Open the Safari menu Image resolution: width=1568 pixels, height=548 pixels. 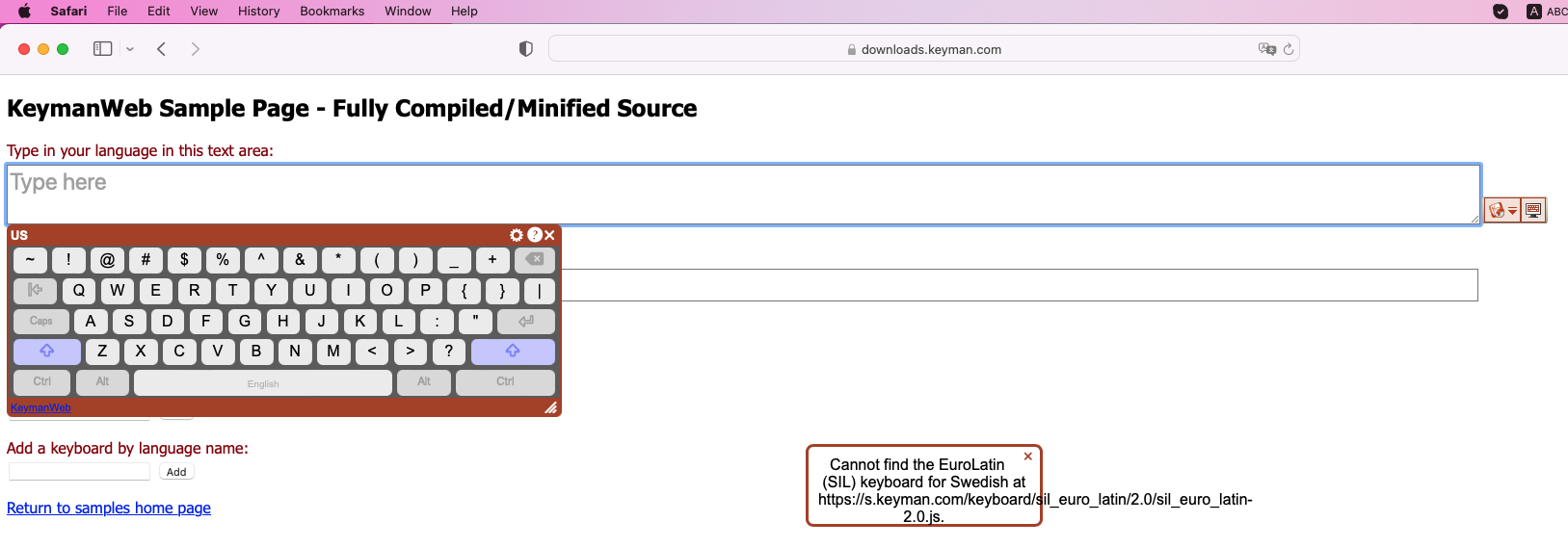point(68,12)
